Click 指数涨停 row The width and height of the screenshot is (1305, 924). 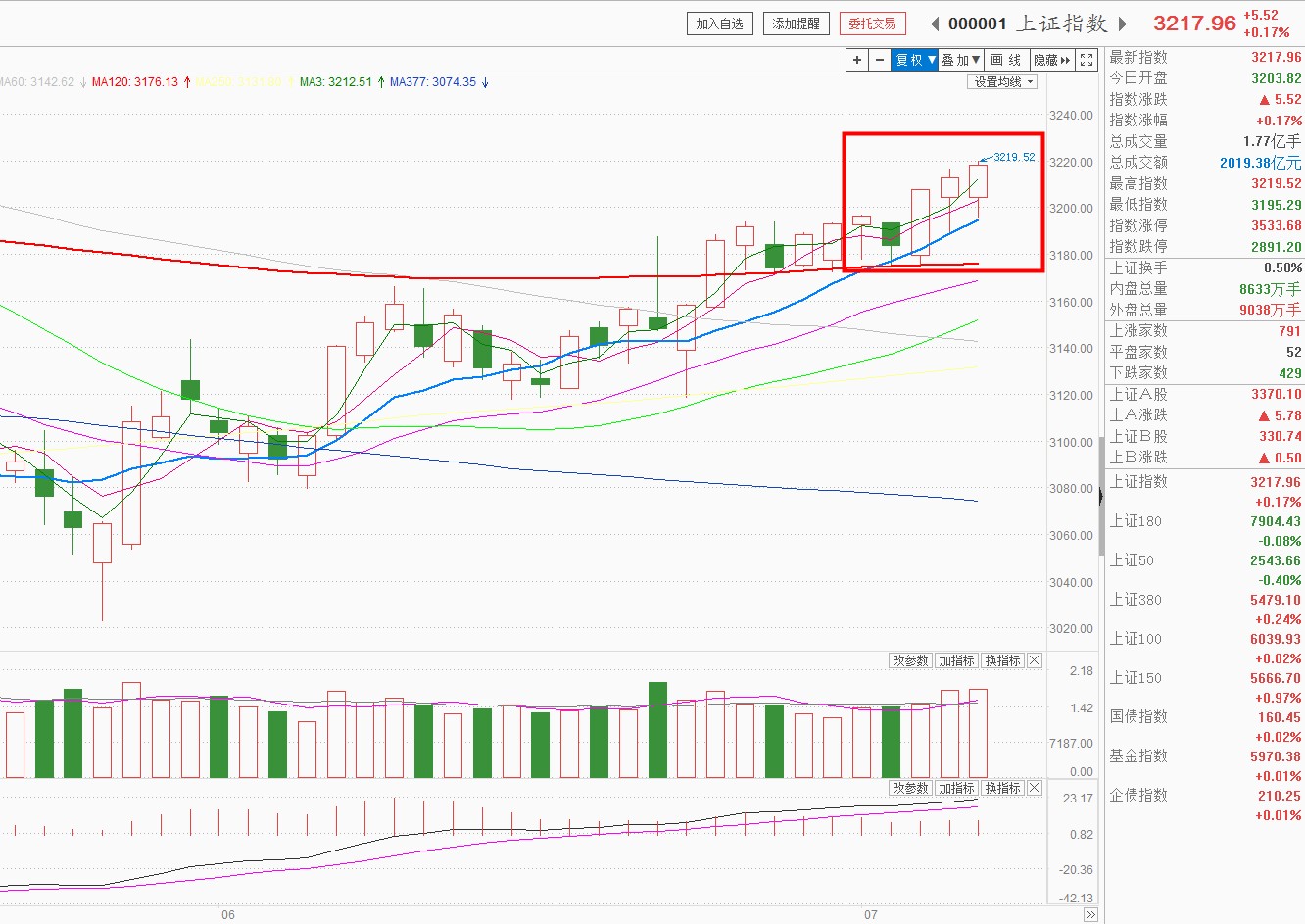point(1205,226)
